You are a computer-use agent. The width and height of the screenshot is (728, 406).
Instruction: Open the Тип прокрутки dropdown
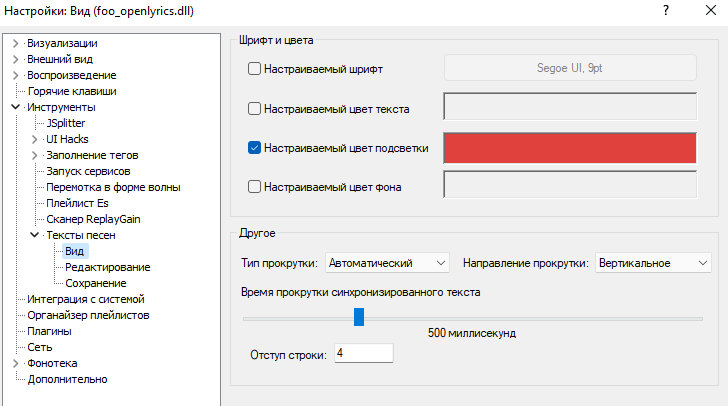click(388, 263)
